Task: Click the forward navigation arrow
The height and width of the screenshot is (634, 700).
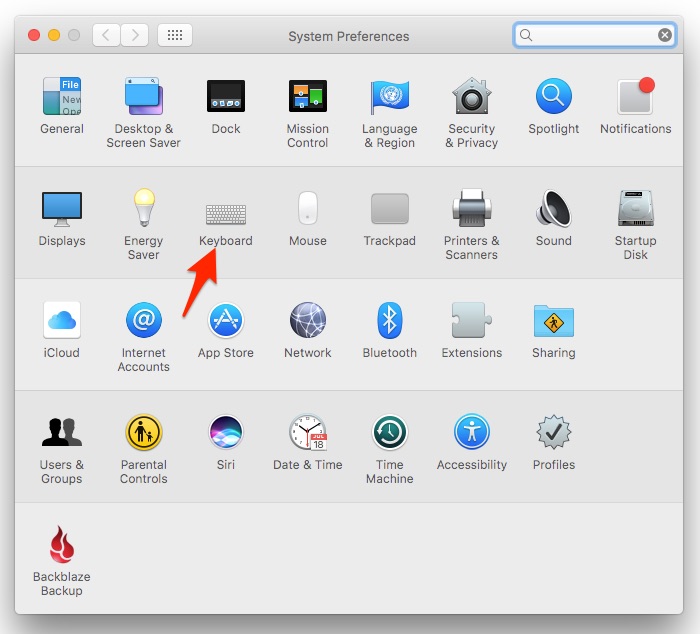Action: 134,35
